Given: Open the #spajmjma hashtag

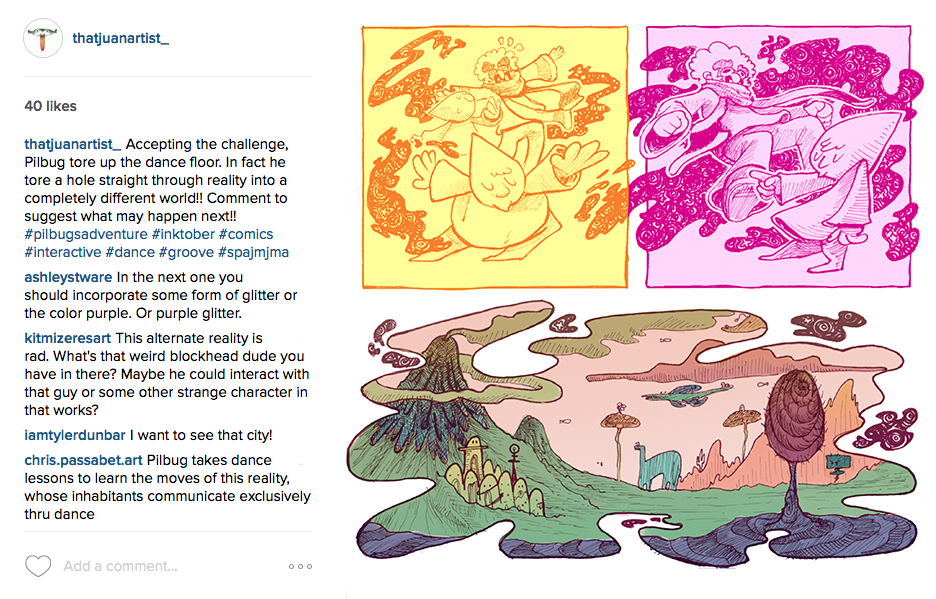Looking at the screenshot, I should [254, 252].
